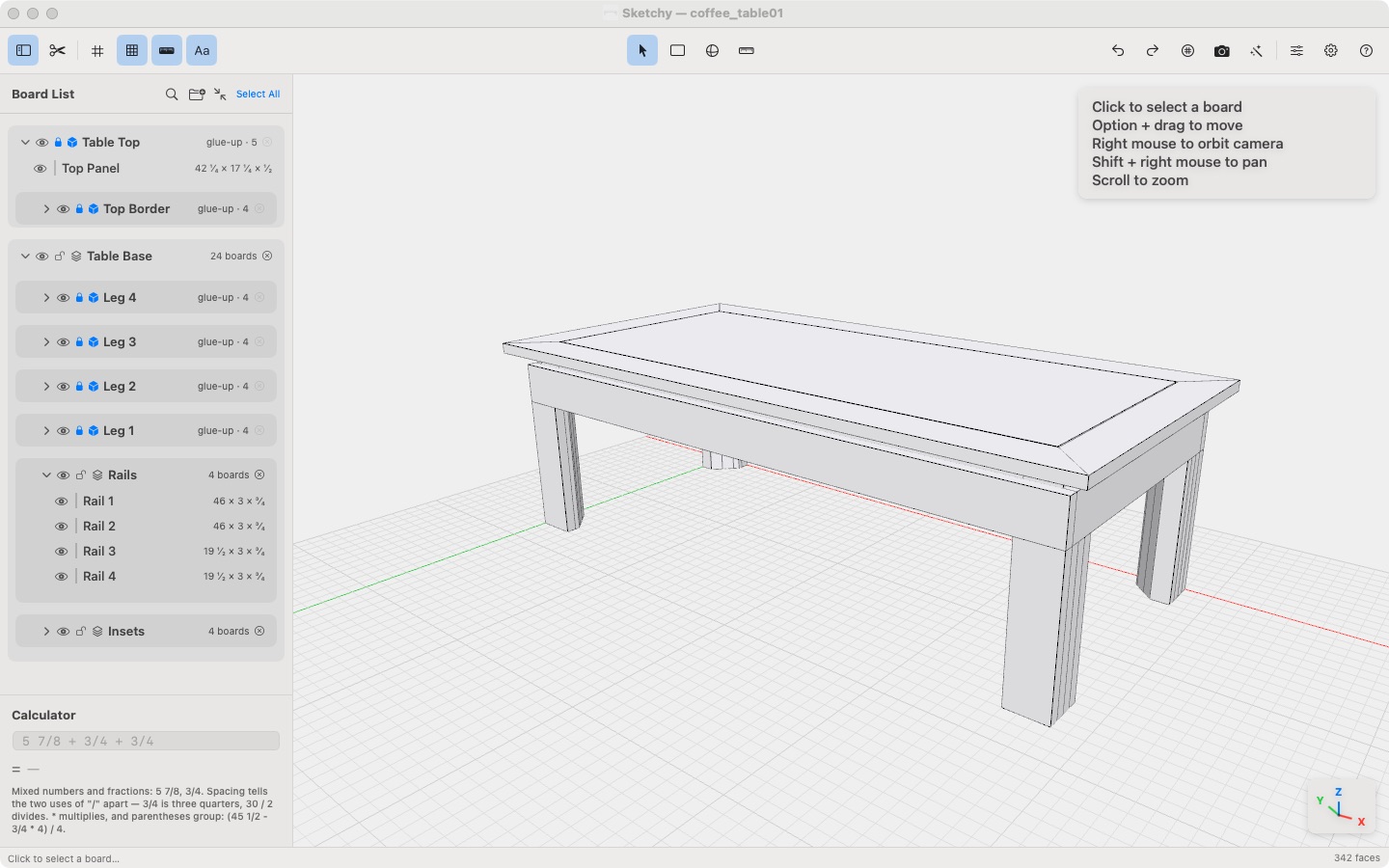Image resolution: width=1389 pixels, height=868 pixels.
Task: Toggle the ruler button in left toolbar
Action: pos(167,50)
